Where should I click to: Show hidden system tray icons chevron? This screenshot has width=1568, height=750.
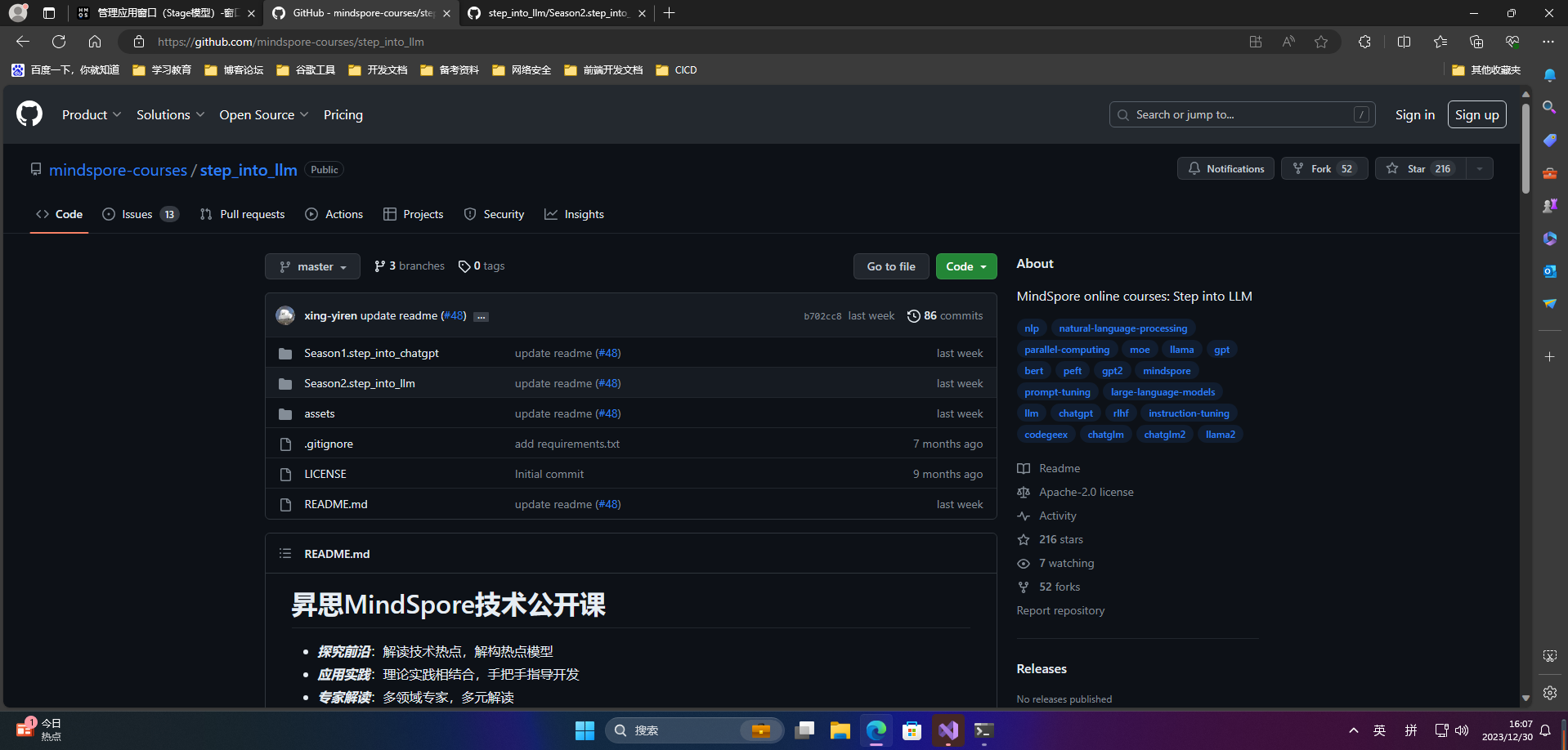[x=1354, y=730]
